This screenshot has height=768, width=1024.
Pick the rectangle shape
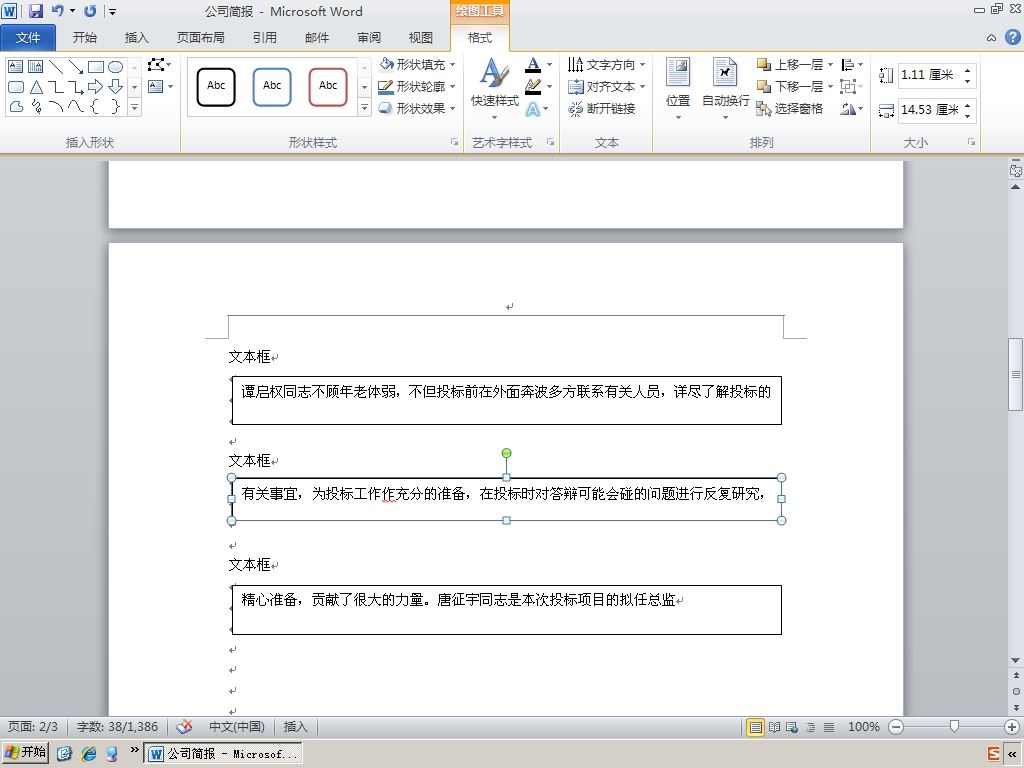96,67
